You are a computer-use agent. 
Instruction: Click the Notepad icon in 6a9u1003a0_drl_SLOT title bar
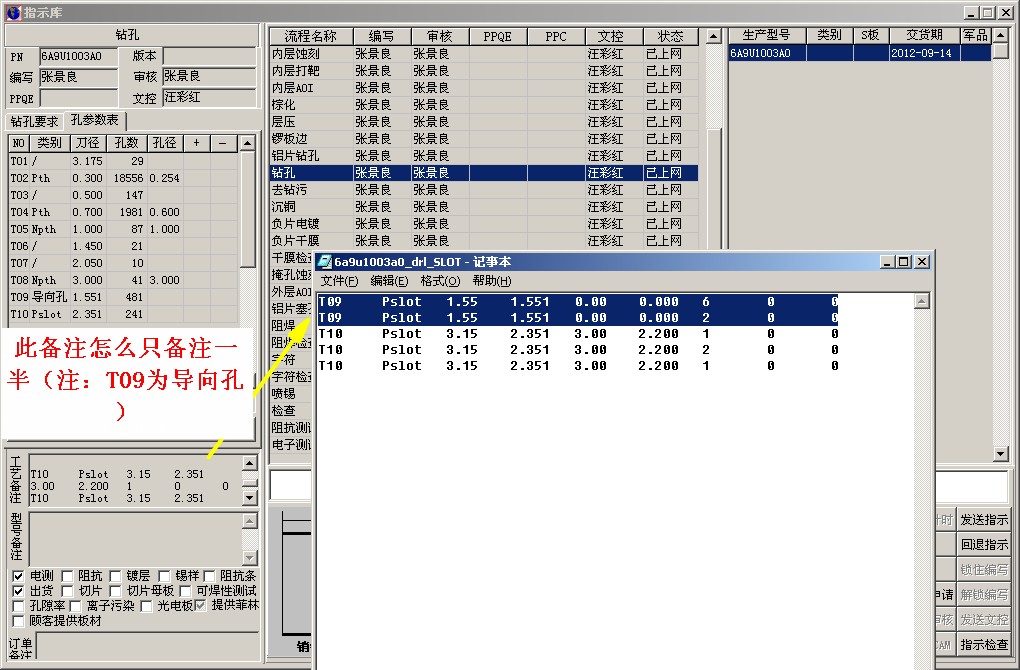click(323, 261)
